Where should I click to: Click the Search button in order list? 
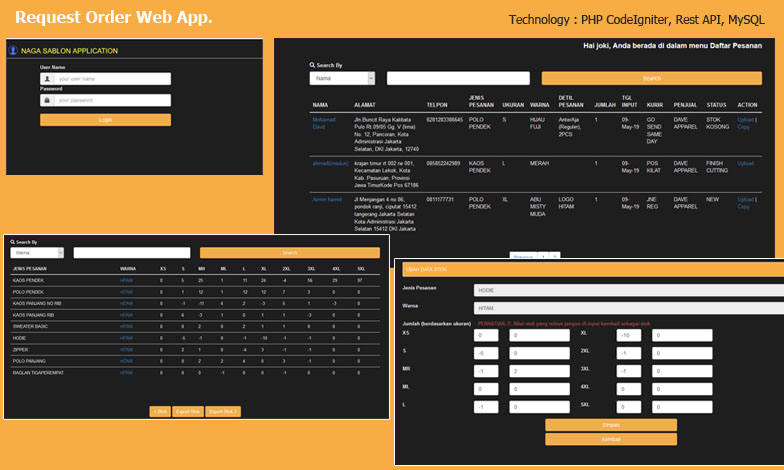point(651,78)
